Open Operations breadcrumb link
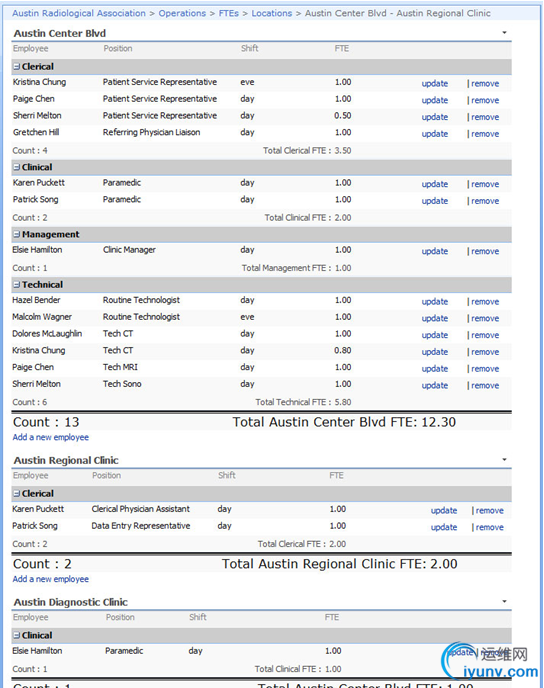Viewport: 544px width, 688px height. pos(182,13)
